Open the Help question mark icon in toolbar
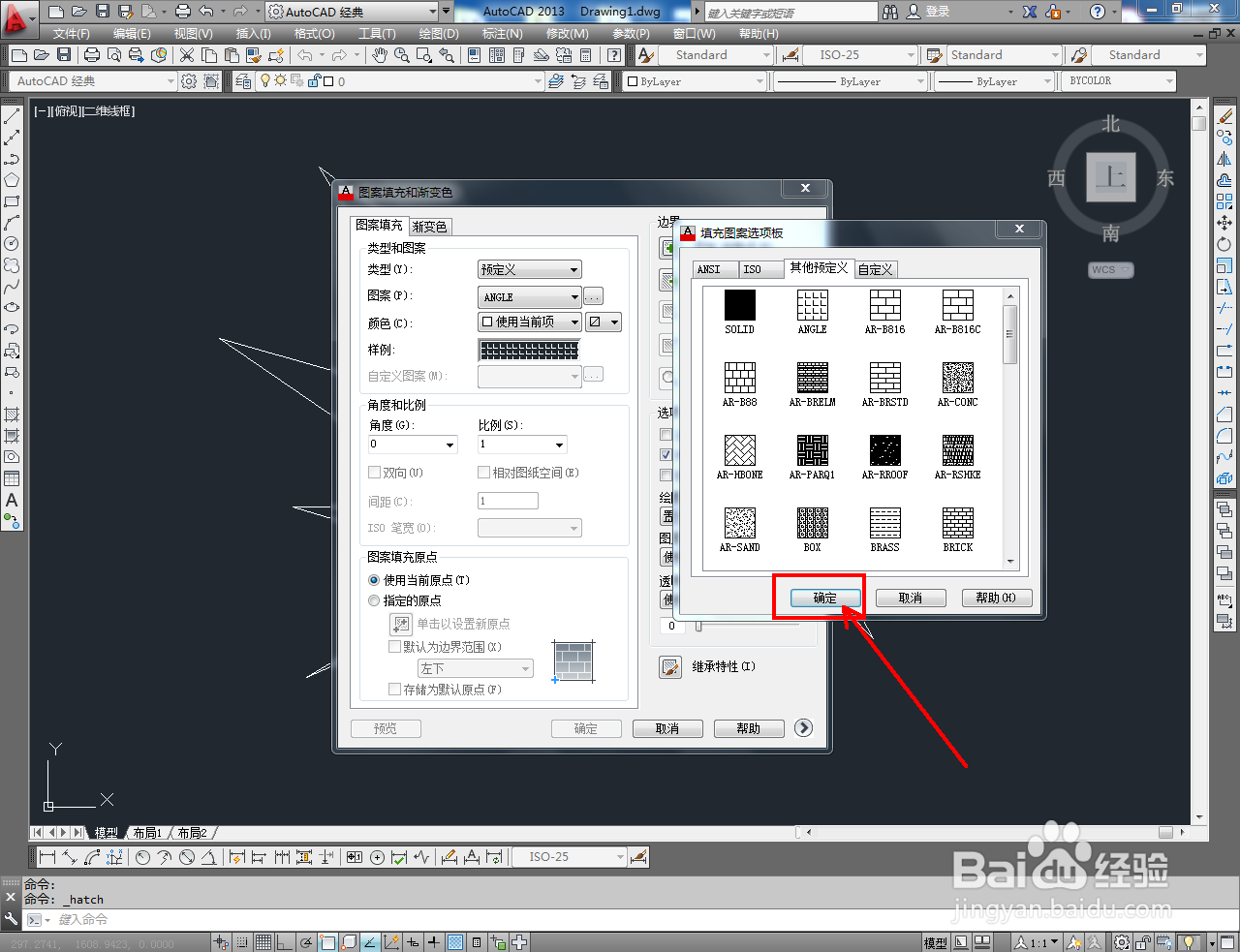The height and width of the screenshot is (952, 1240). (x=614, y=55)
